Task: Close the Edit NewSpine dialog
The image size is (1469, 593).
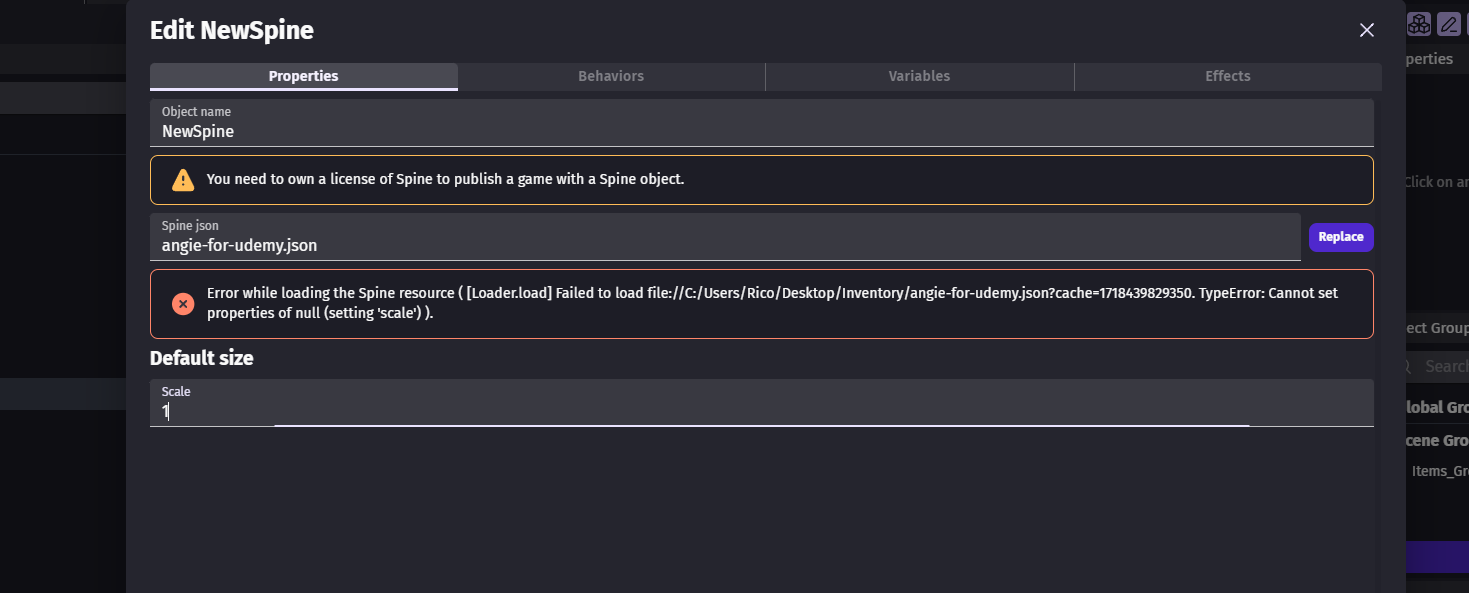Action: tap(1366, 30)
